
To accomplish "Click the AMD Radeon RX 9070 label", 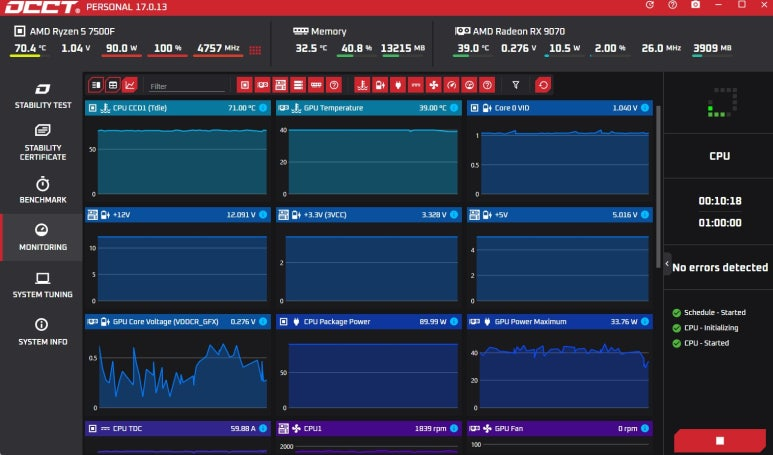I will click(519, 32).
